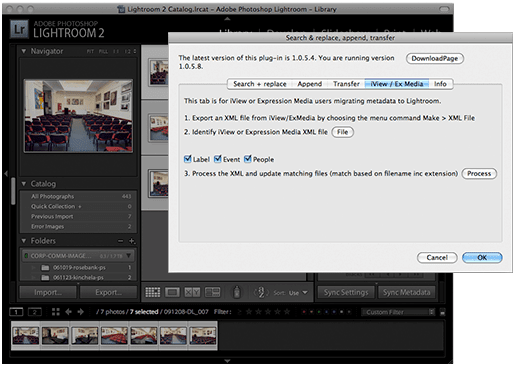The image size is (515, 366).
Task: Hide top module panel with up arrow
Action: pos(227,18)
